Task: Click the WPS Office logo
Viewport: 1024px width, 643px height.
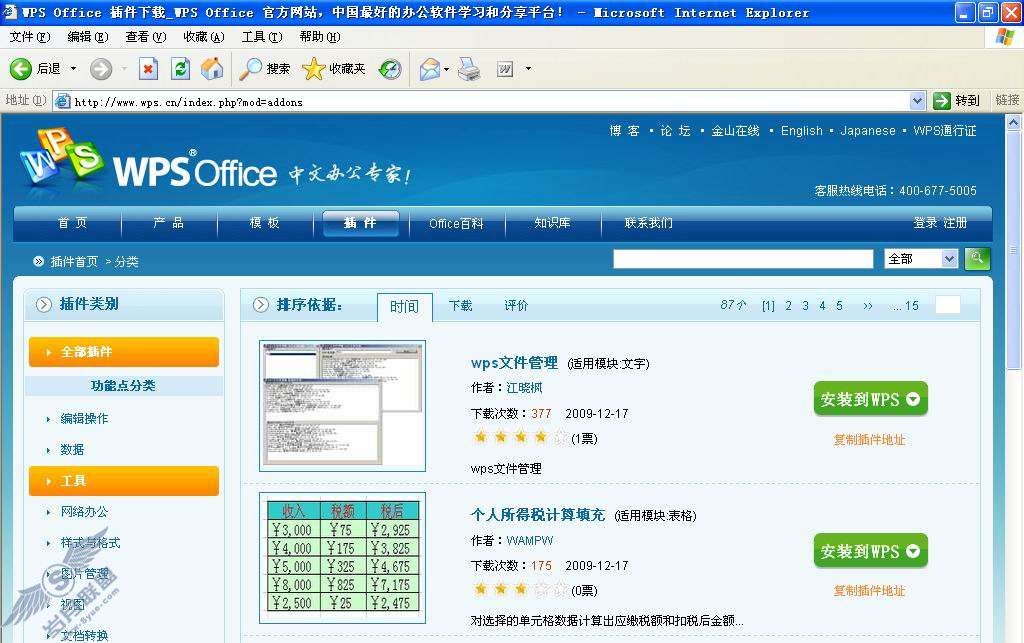Action: (149, 160)
